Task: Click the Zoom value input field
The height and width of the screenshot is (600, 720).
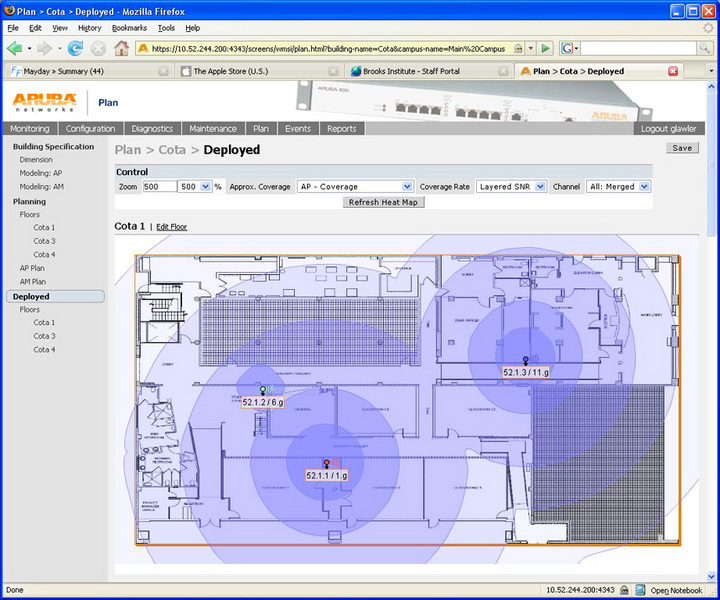Action: [x=159, y=187]
